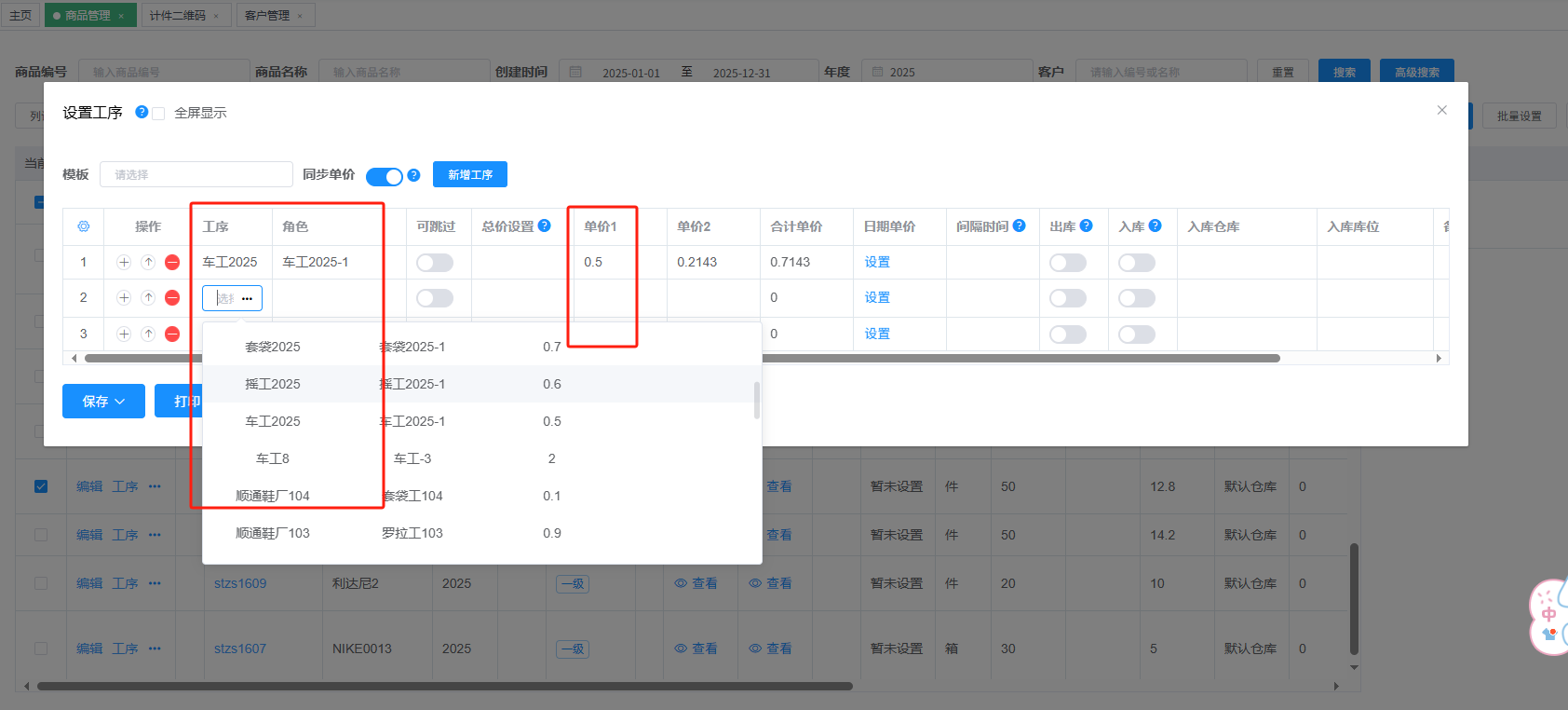Image resolution: width=1568 pixels, height=710 pixels.
Task: Toggle the 同步单价 switch off
Action: point(384,176)
